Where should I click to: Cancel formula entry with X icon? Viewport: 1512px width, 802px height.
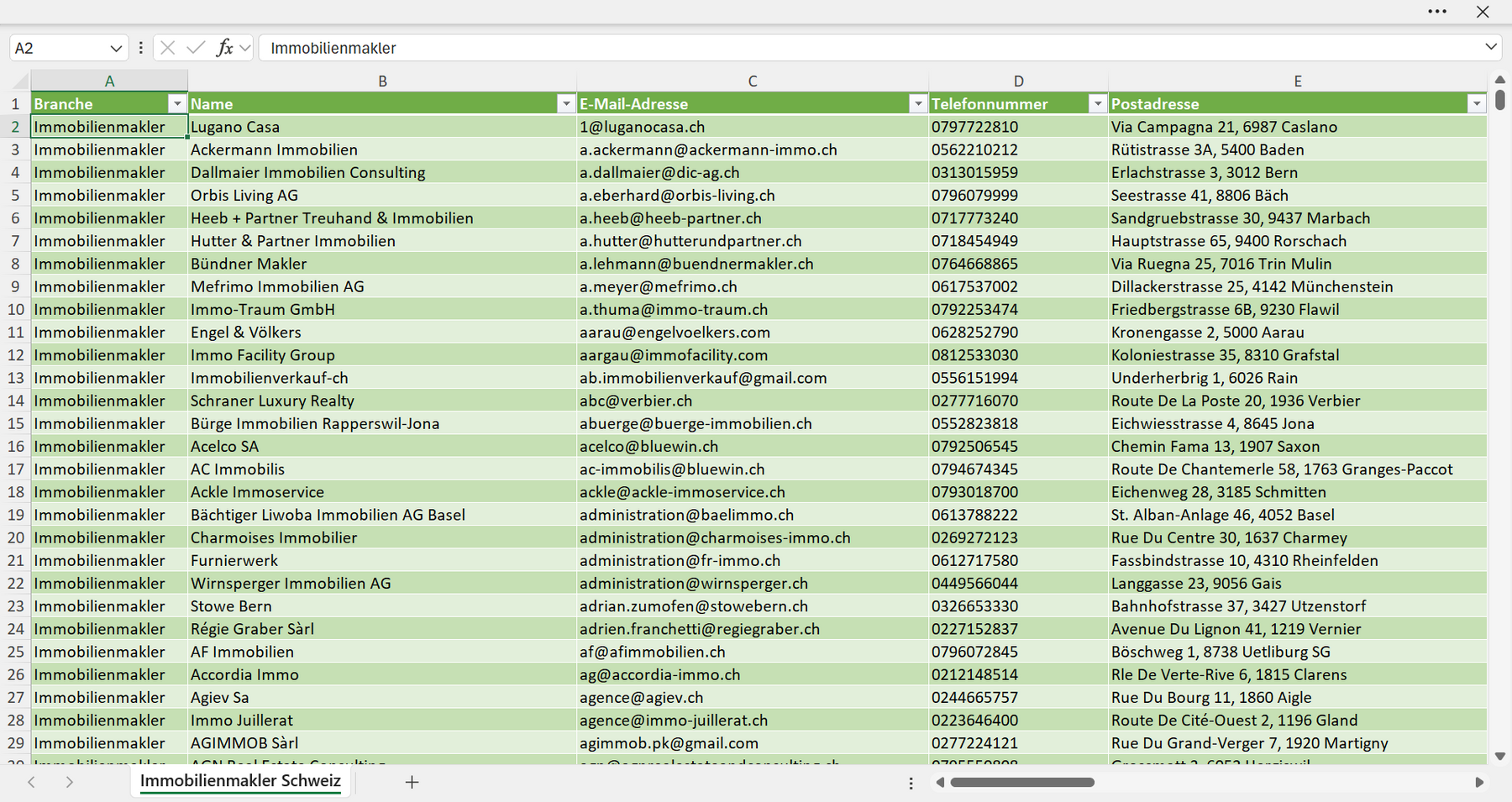tap(167, 48)
